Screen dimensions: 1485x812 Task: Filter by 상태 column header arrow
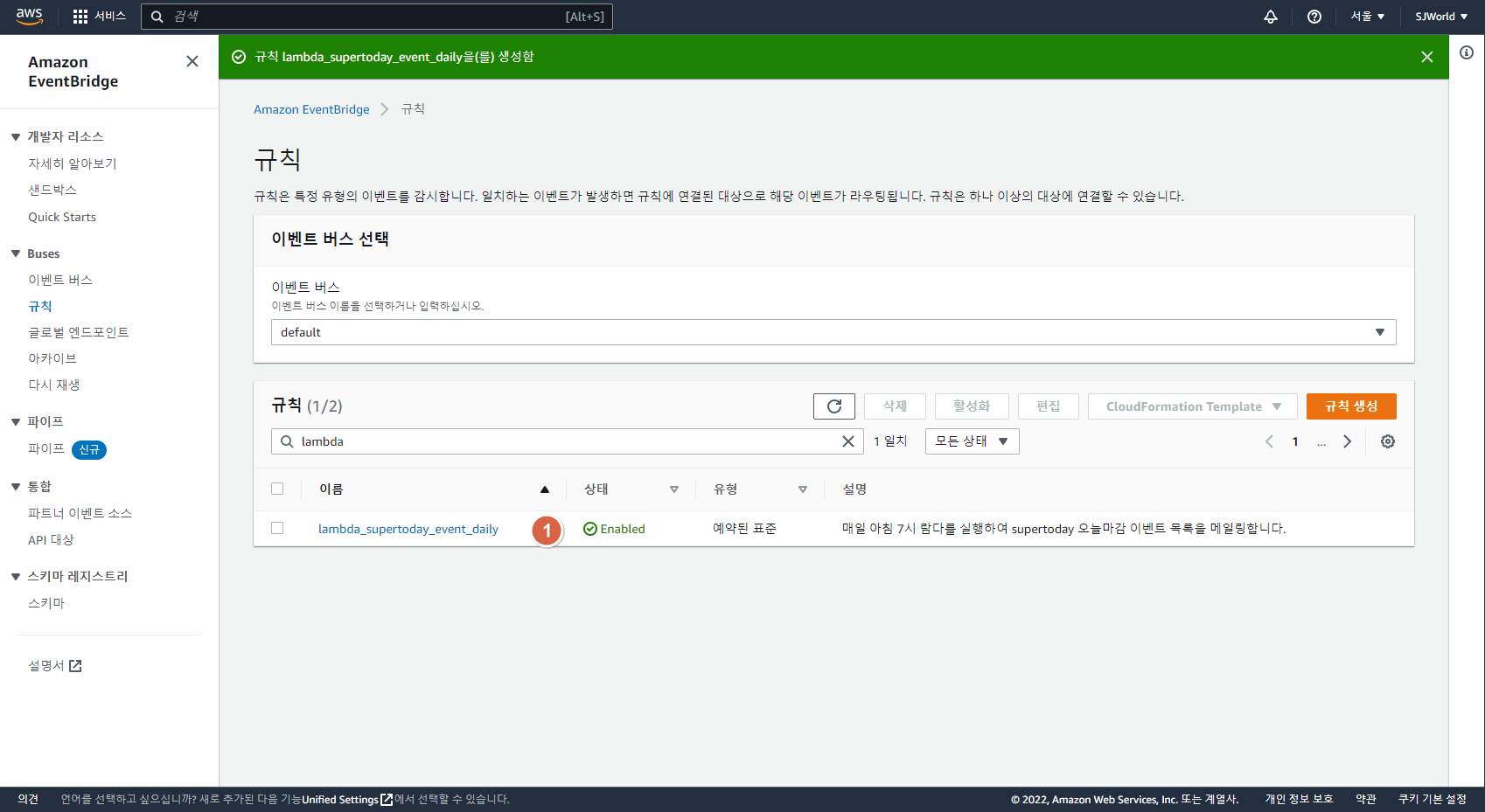pos(674,489)
